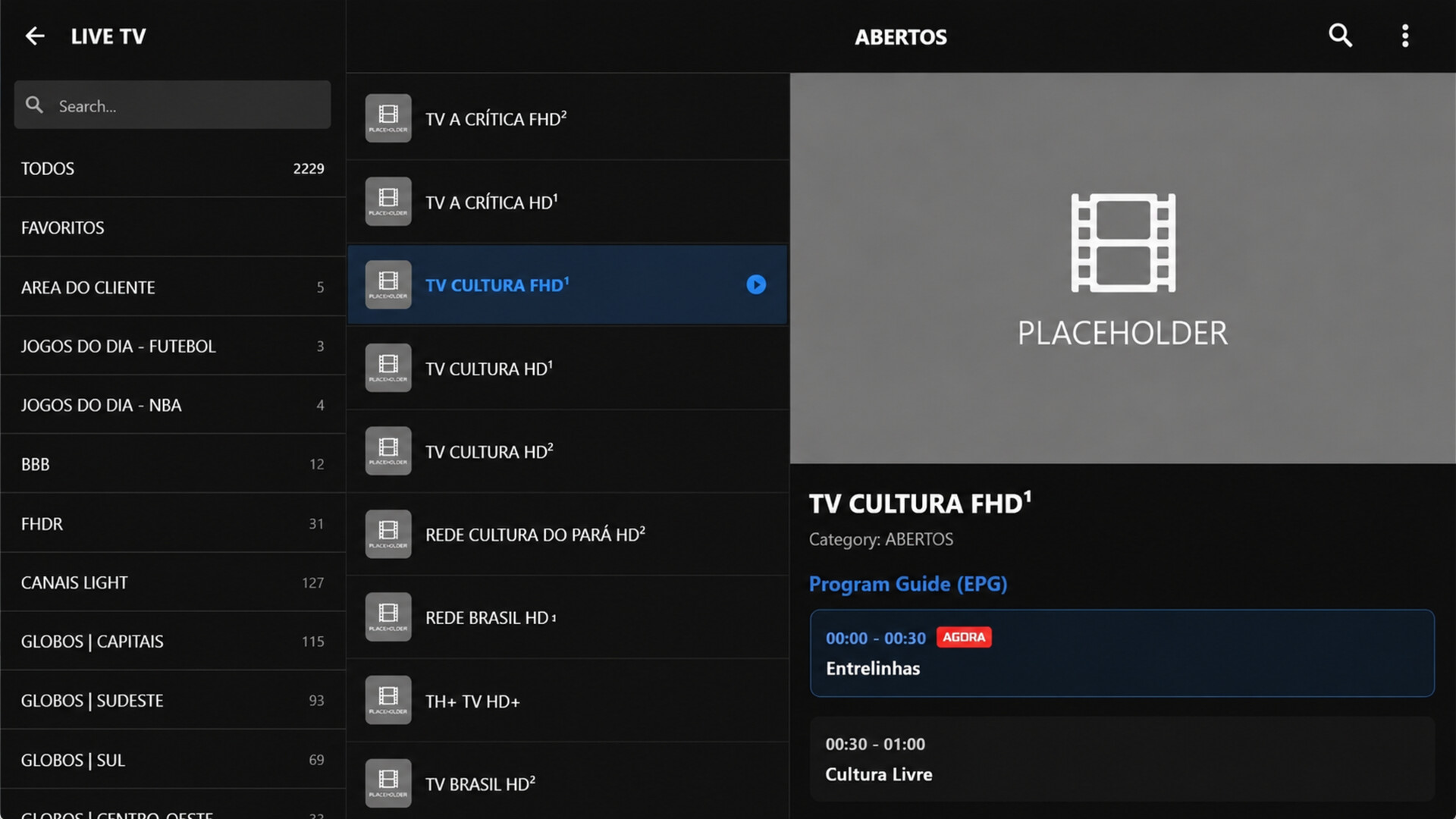Open search with the top-right magnifier icon

[1340, 36]
